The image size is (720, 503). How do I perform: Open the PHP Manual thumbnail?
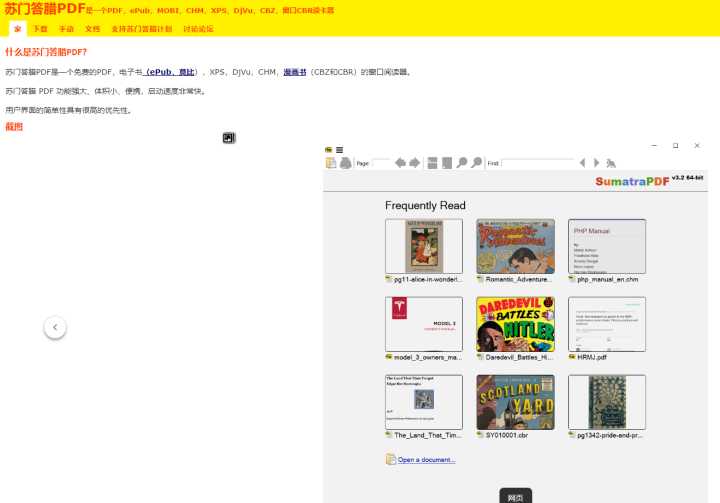(x=607, y=246)
